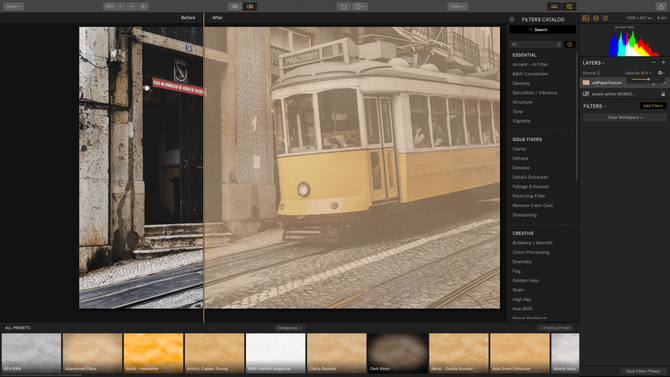
Task: Show the histogram panel icon
Action: point(586,18)
